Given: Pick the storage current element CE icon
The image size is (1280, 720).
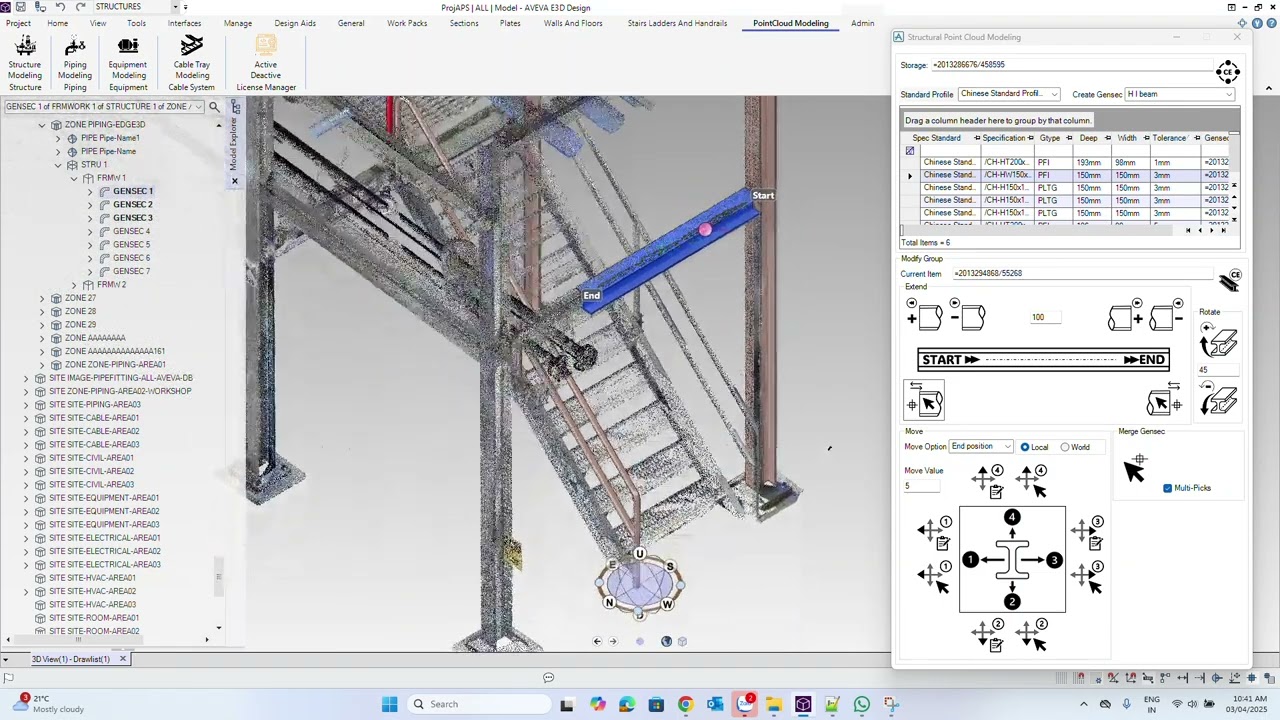Looking at the screenshot, I should [1228, 71].
